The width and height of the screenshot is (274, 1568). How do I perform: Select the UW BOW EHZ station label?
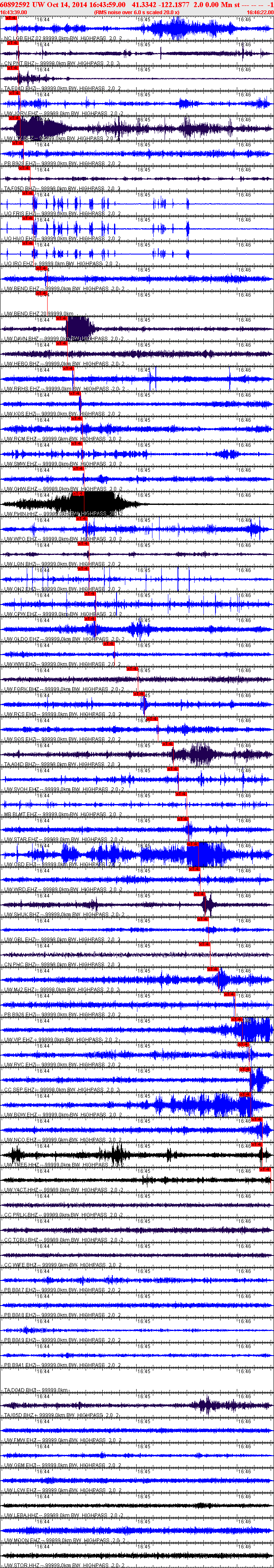63,1114
